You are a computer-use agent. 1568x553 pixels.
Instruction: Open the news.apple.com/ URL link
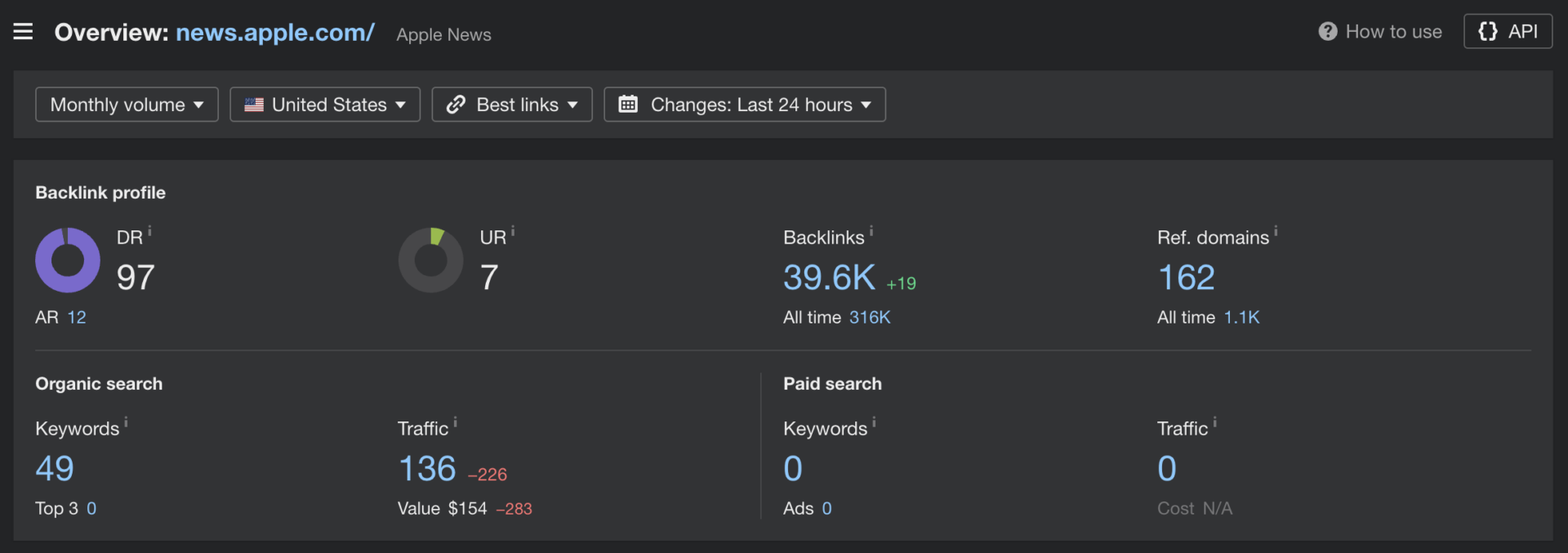pos(275,33)
